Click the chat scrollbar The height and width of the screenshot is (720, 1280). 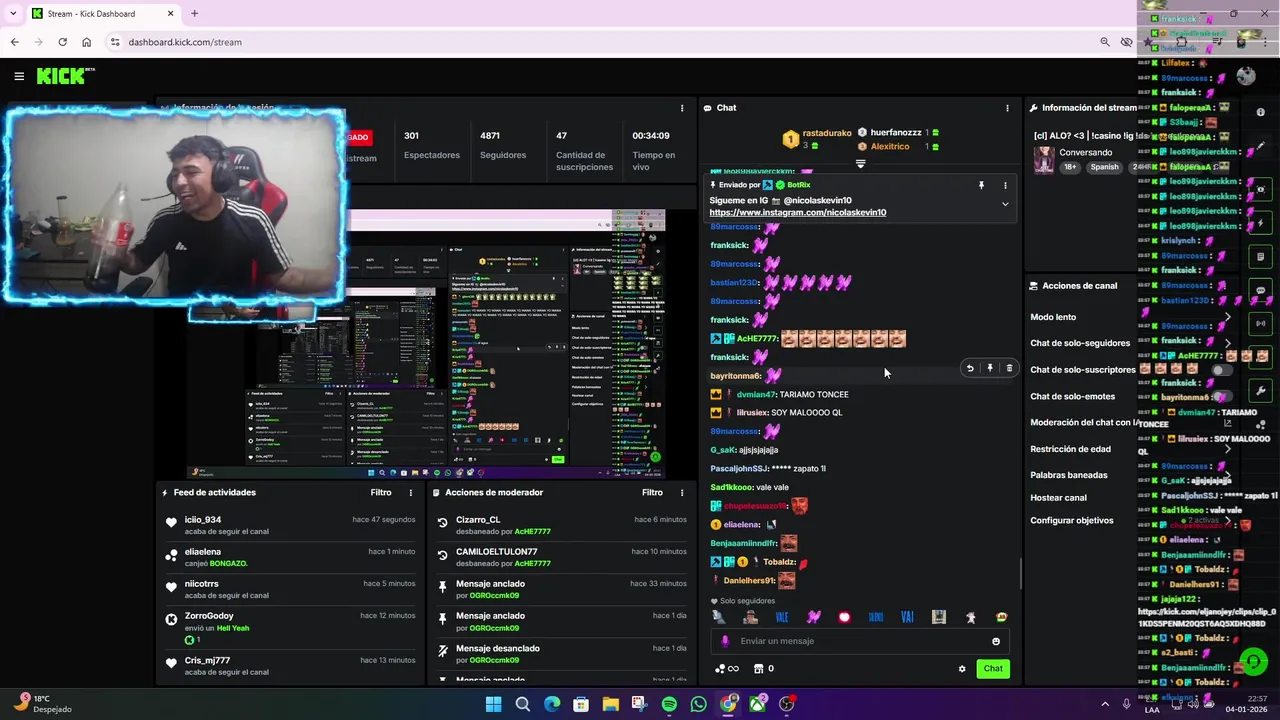point(1020,574)
